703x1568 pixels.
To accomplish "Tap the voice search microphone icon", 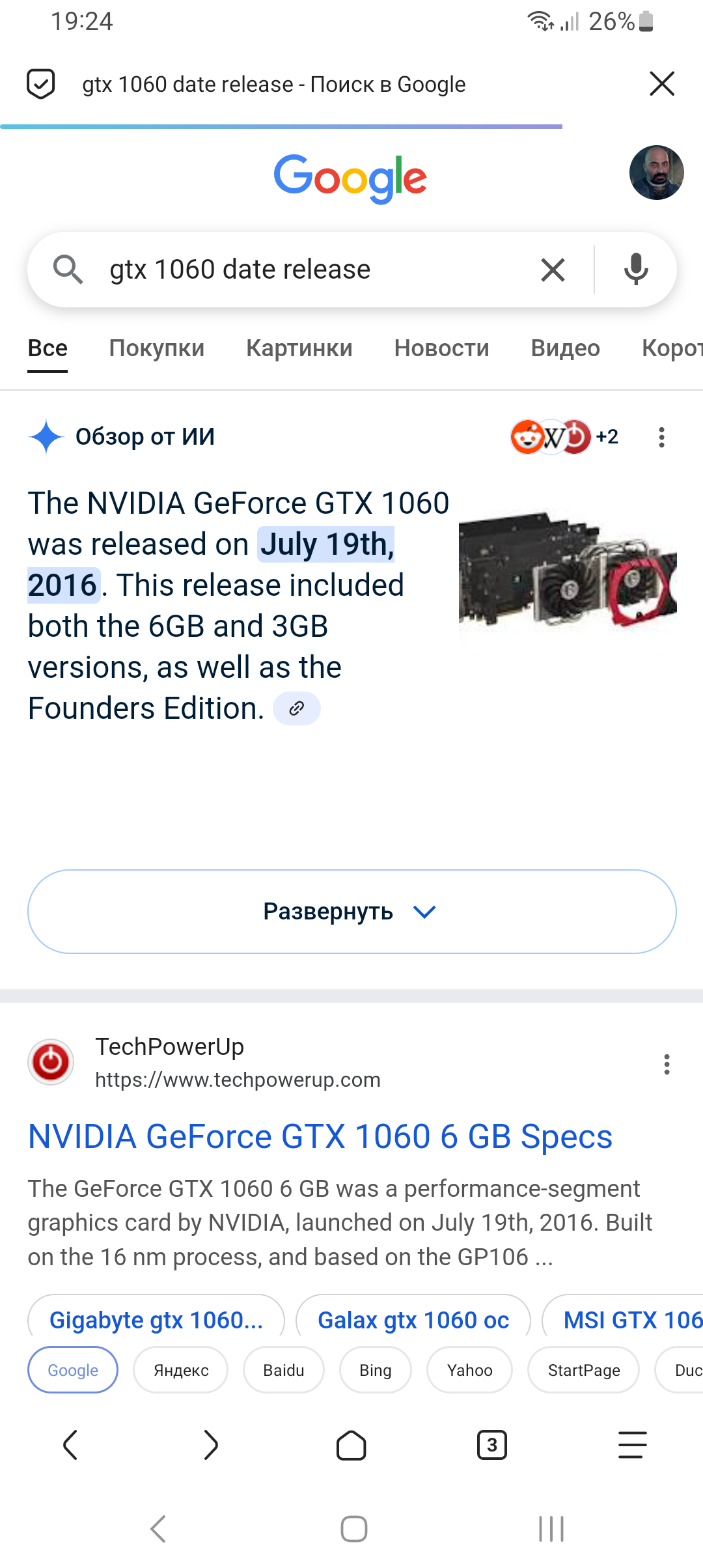I will click(636, 269).
